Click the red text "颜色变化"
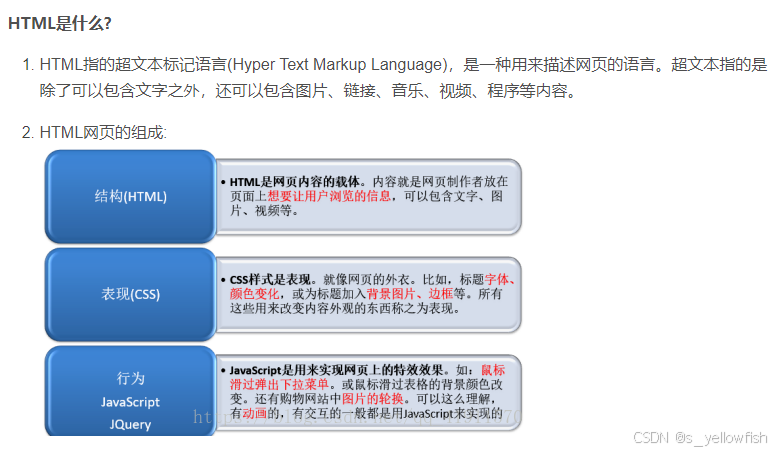The image size is (773, 451). 254,294
